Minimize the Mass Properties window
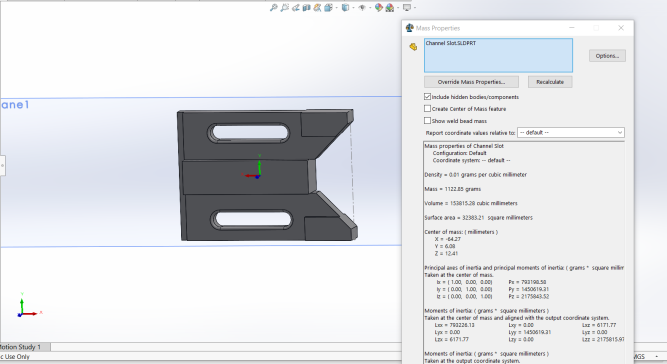 [572, 28]
